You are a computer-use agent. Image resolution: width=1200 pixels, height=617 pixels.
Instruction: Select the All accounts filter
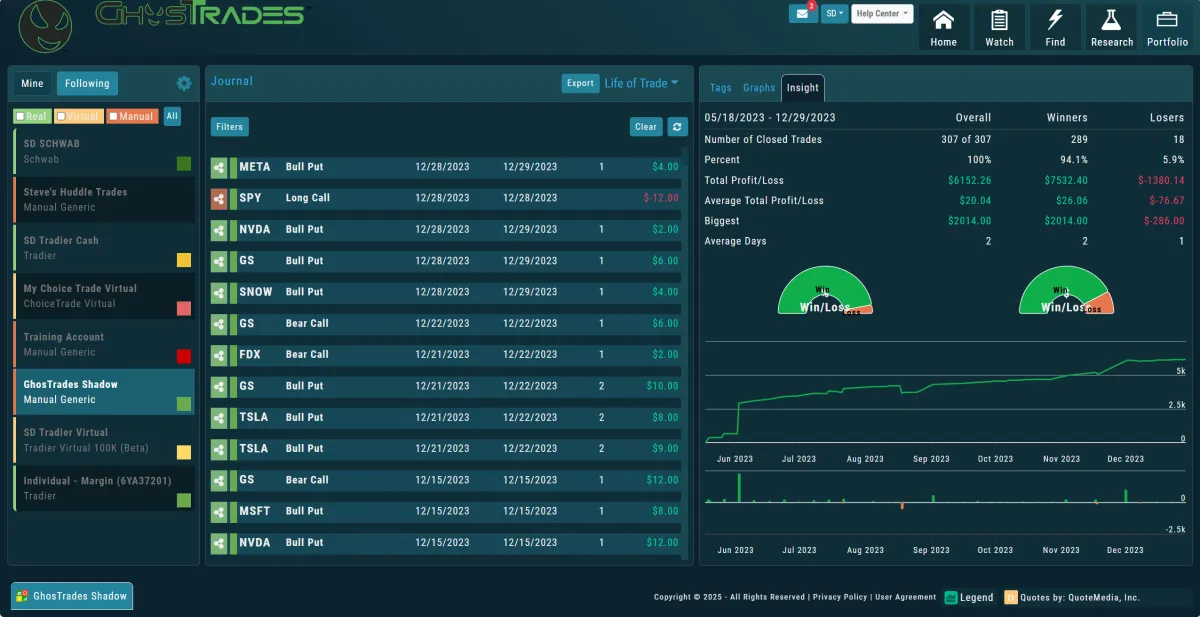click(172, 116)
